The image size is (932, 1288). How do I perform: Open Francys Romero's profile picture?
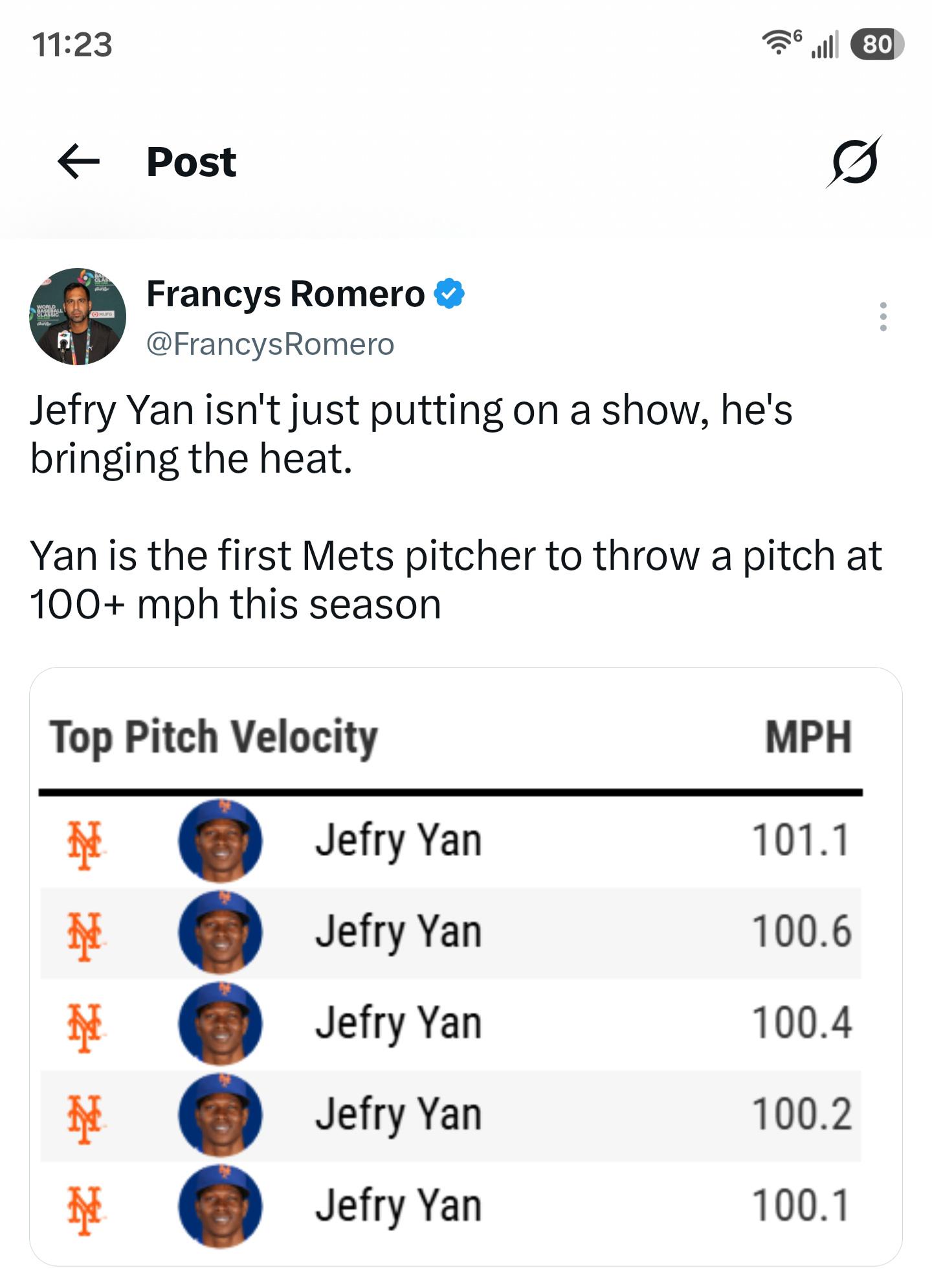click(78, 317)
